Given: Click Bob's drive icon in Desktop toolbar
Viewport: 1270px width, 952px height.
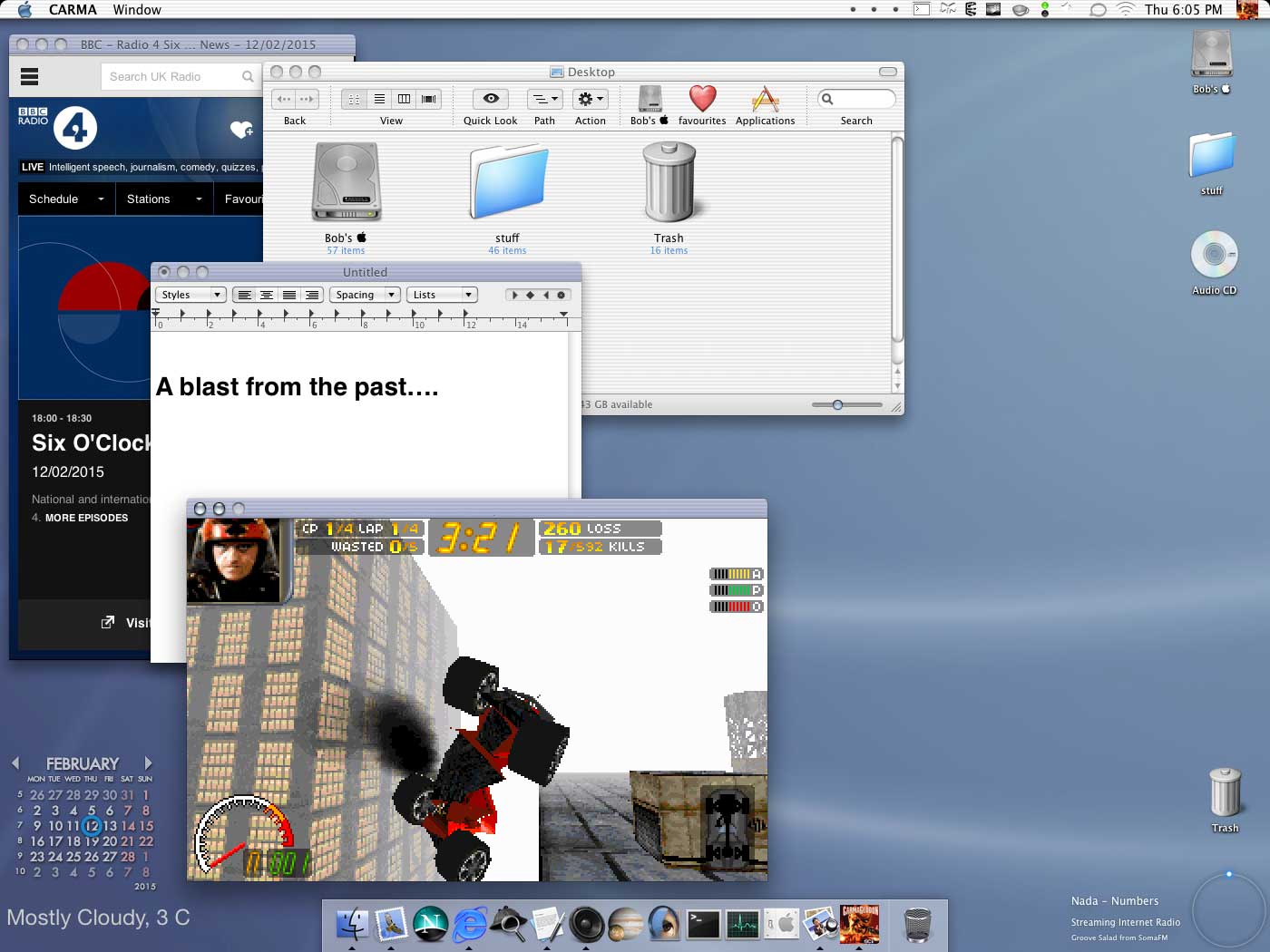Looking at the screenshot, I should point(650,99).
